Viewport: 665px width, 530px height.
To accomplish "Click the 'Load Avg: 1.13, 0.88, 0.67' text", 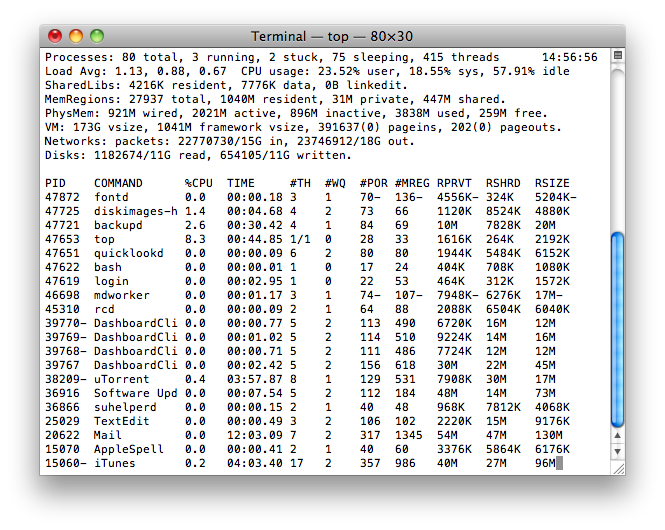I will (x=136, y=71).
